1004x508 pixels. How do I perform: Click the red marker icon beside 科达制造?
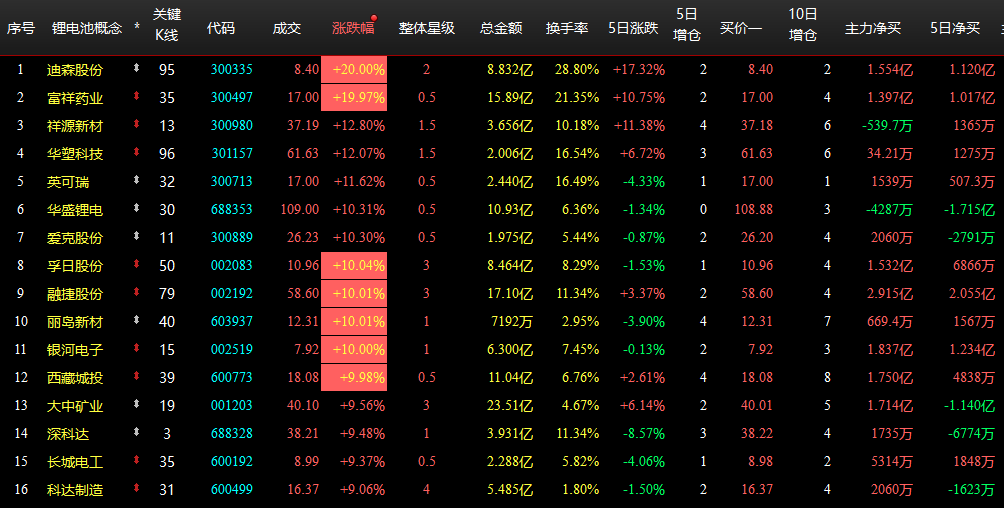(x=137, y=490)
